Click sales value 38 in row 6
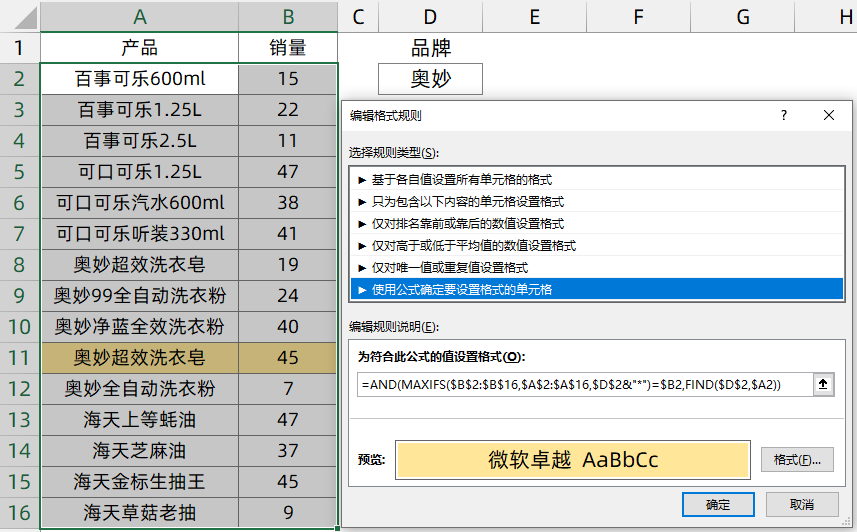857x532 pixels. tap(288, 203)
